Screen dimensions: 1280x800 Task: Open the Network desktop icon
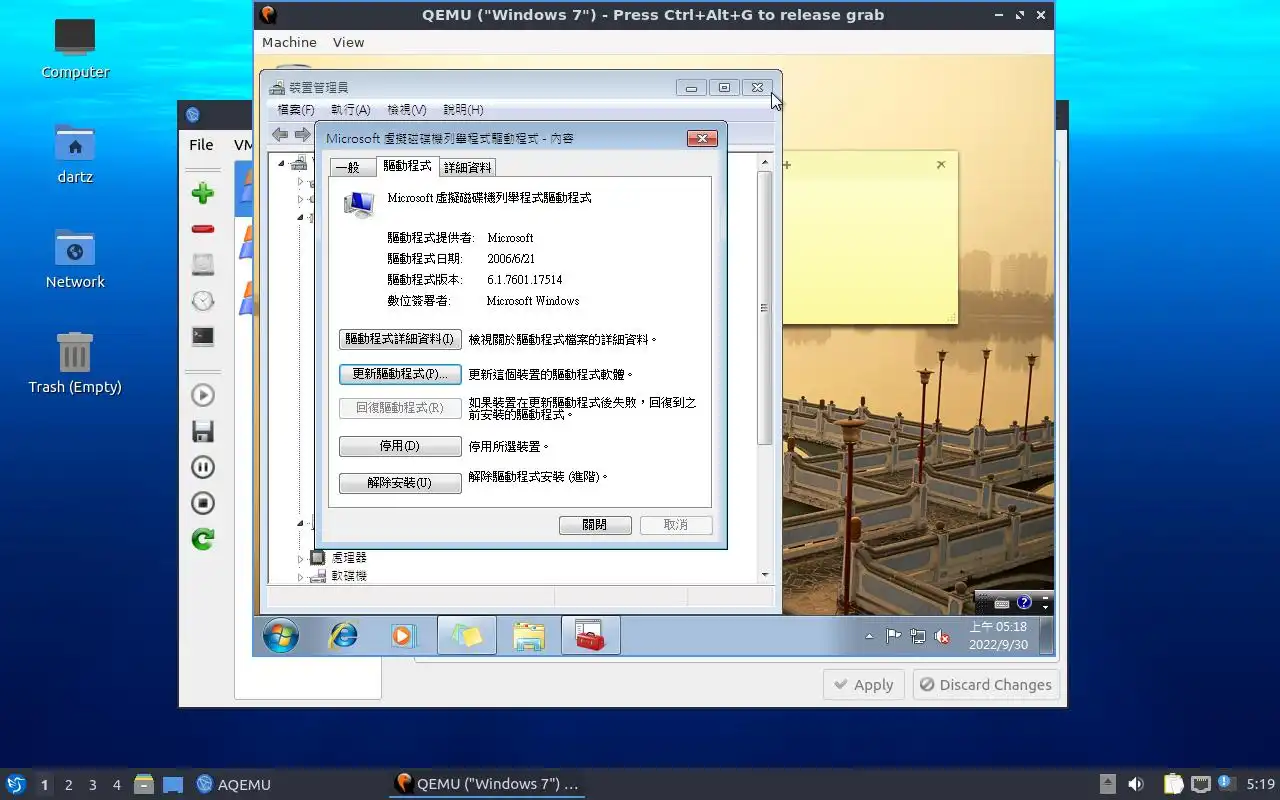[x=75, y=258]
